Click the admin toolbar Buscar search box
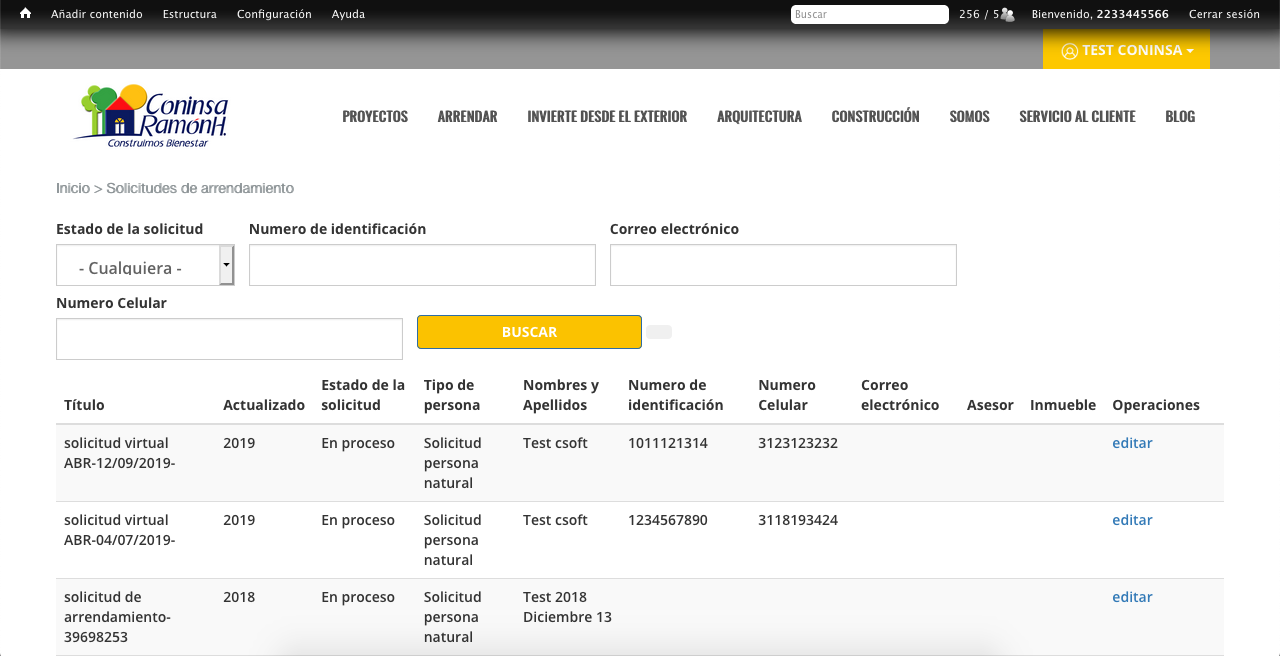Screen dimensions: 1280x656 click(869, 15)
